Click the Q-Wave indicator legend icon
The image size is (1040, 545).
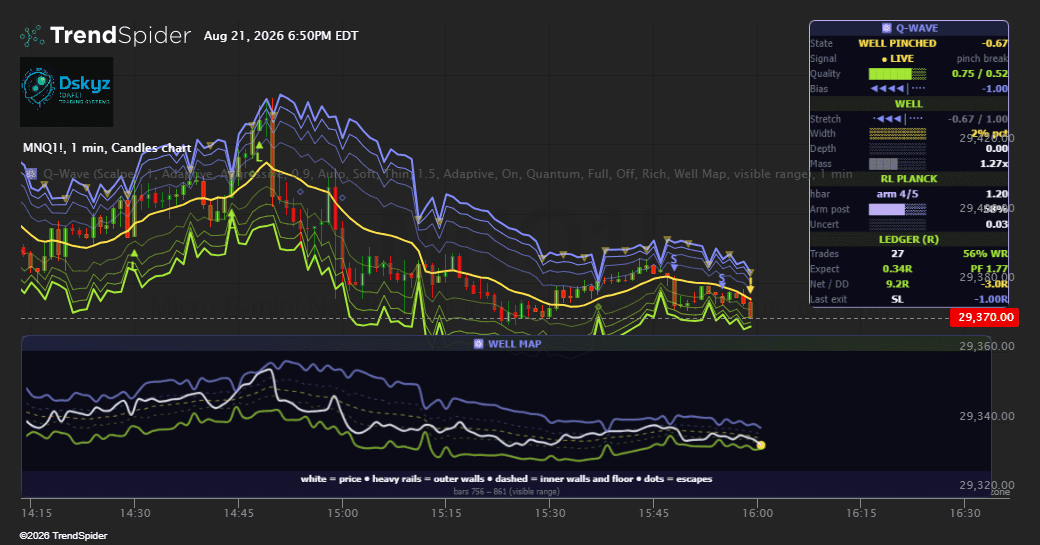31,174
